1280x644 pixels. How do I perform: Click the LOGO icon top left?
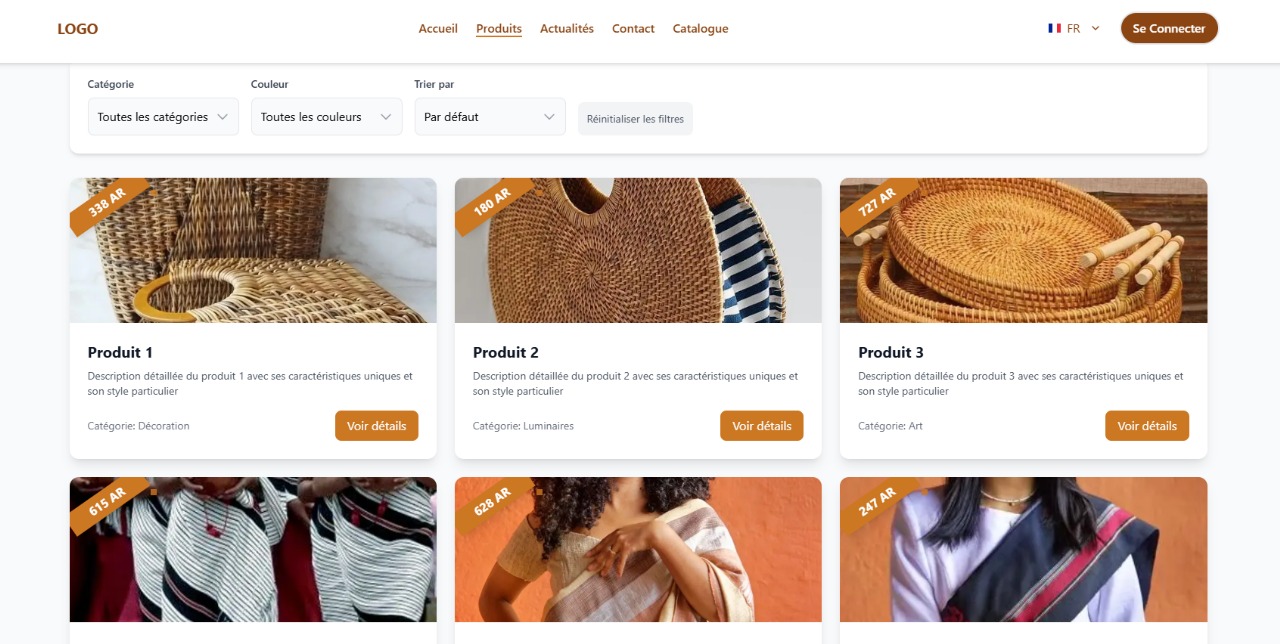click(77, 28)
